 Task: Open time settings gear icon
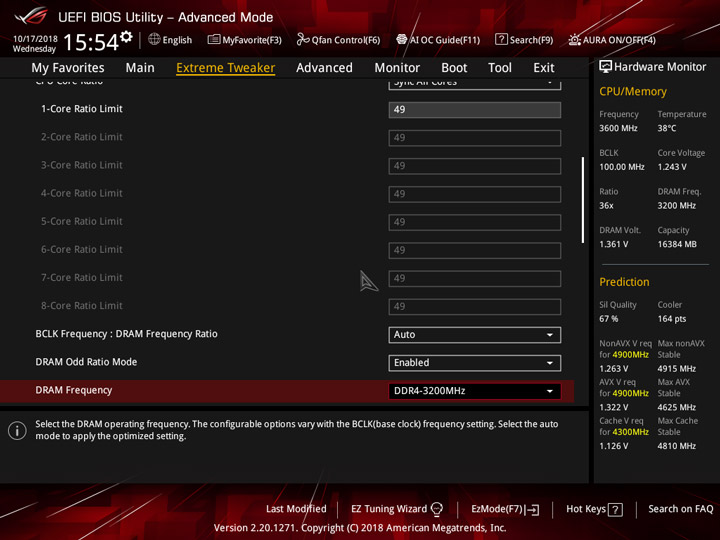126,36
